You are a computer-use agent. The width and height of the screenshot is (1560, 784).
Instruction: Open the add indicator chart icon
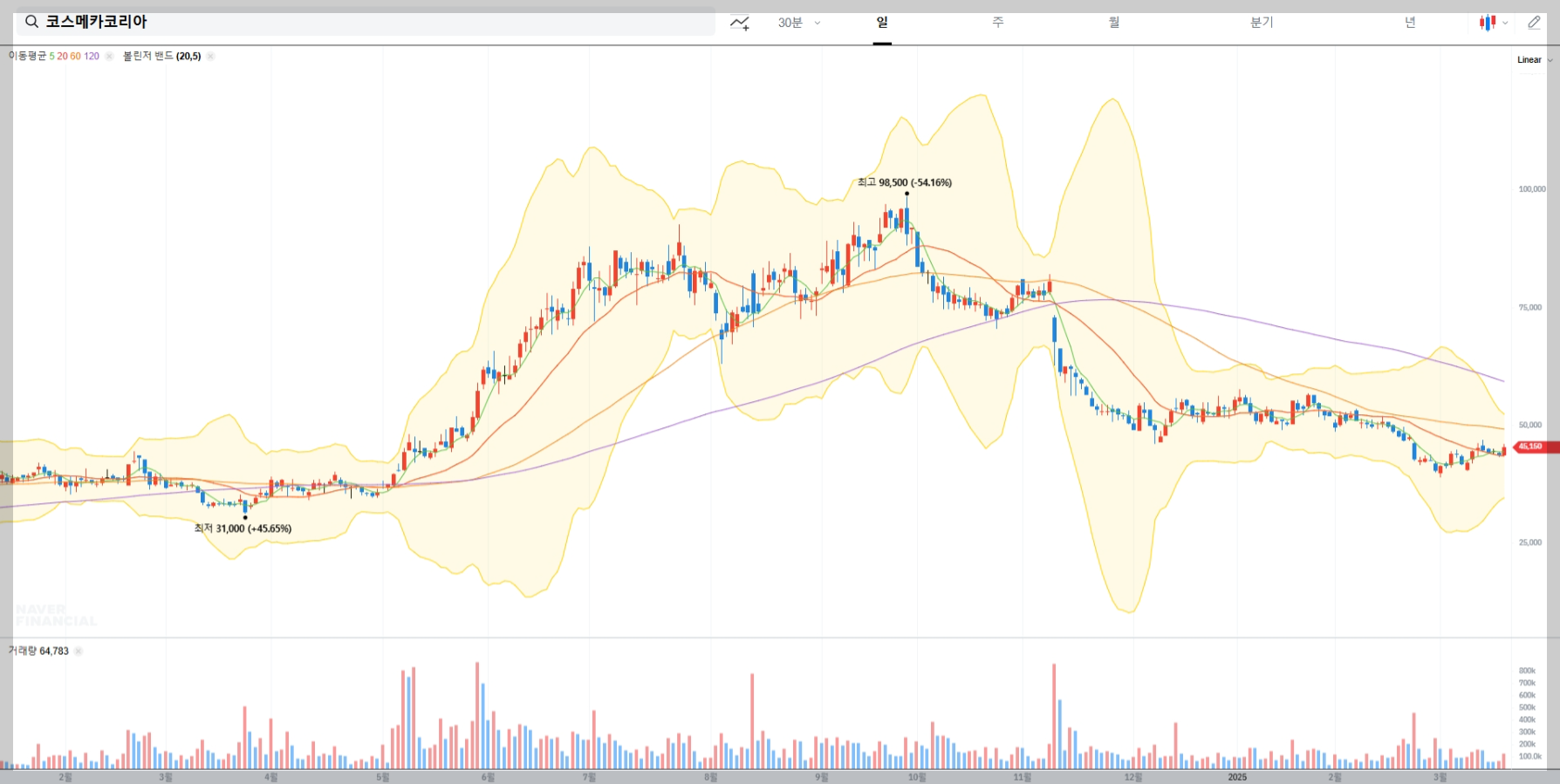740,23
